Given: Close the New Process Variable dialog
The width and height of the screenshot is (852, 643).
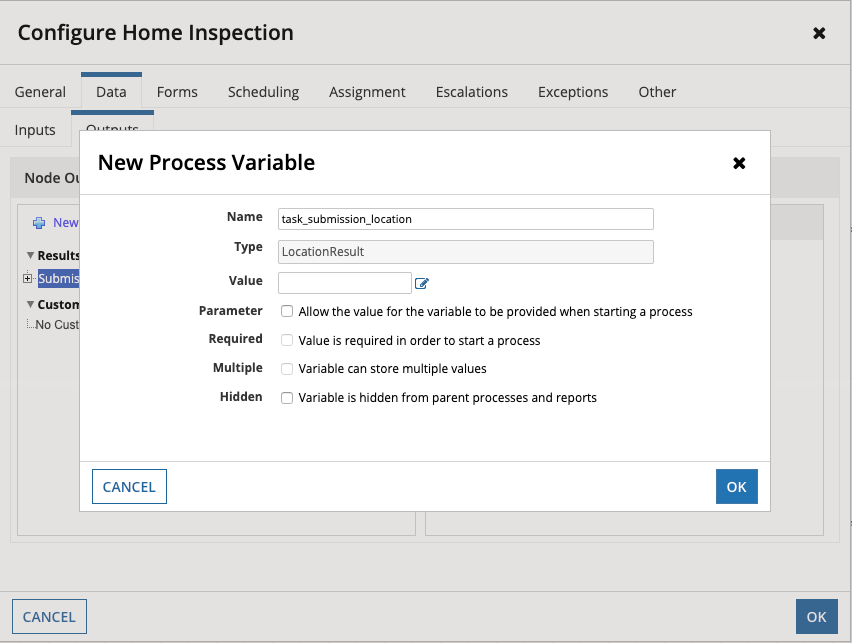Looking at the screenshot, I should 739,163.
